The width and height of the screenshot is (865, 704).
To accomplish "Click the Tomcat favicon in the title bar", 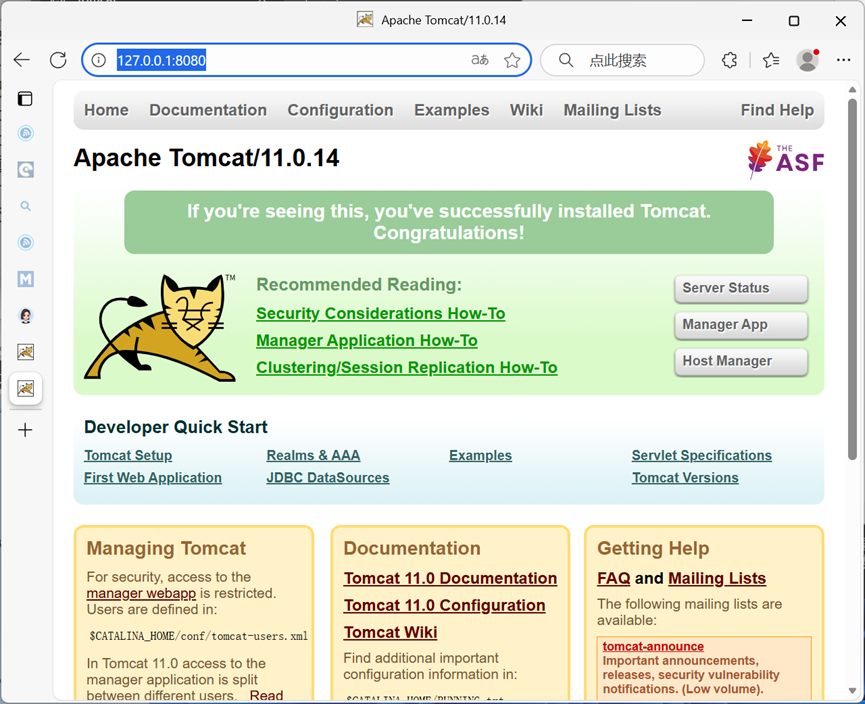I will tap(365, 20).
